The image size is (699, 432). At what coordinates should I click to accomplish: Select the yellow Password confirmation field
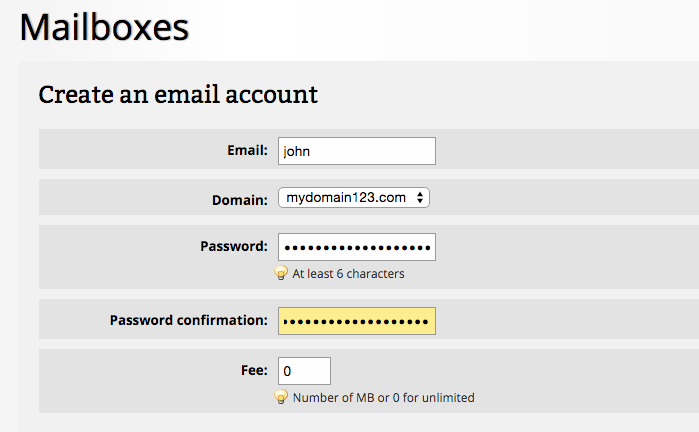[356, 320]
